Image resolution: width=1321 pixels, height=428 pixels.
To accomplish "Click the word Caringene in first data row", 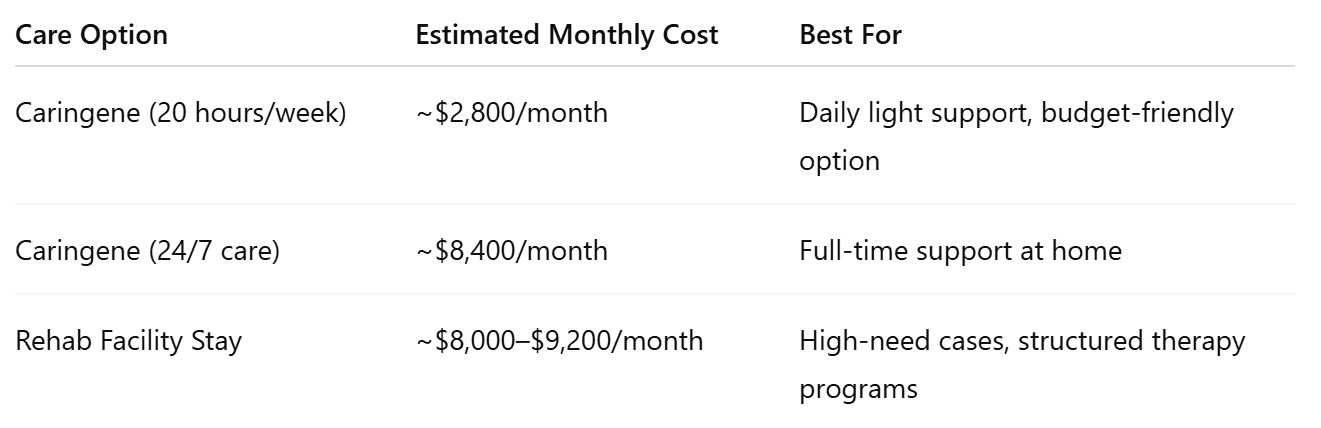I will [x=77, y=113].
